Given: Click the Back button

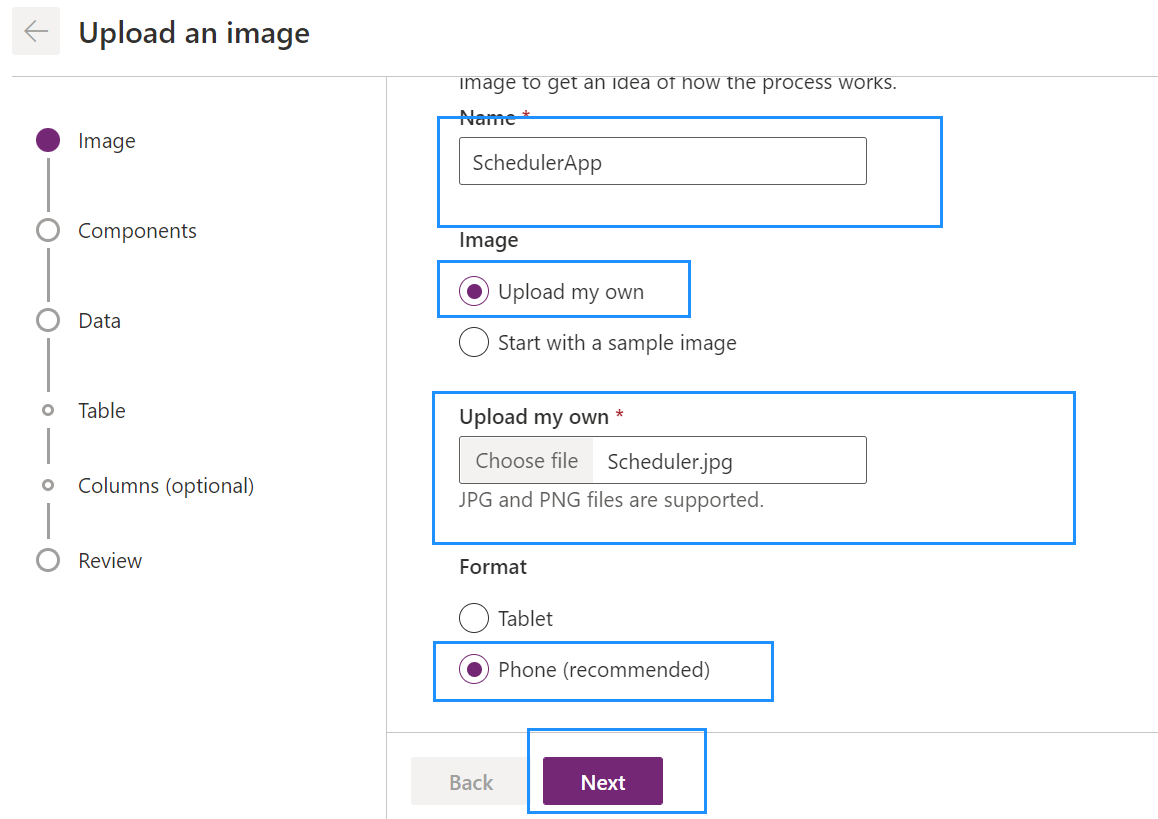Looking at the screenshot, I should [x=468, y=781].
